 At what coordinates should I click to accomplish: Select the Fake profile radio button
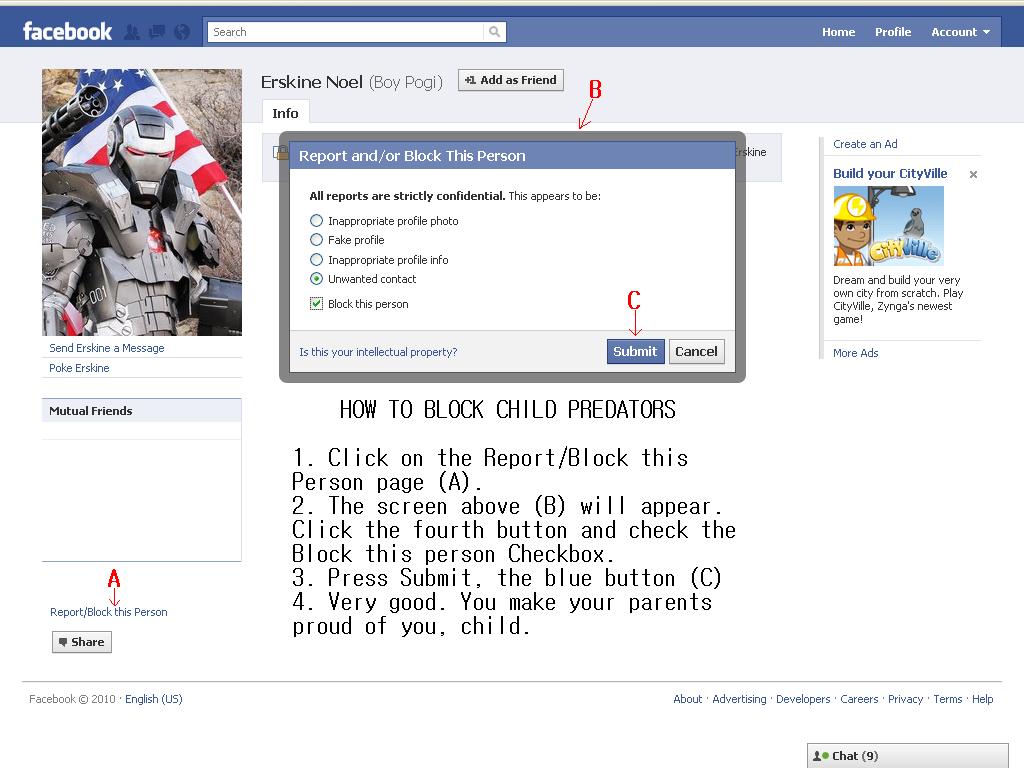317,240
